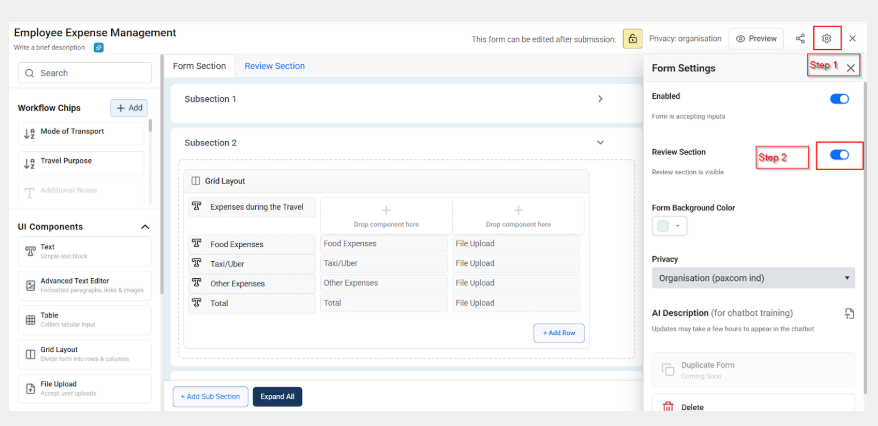
Task: Click the edit description icon under title
Action: (99, 47)
